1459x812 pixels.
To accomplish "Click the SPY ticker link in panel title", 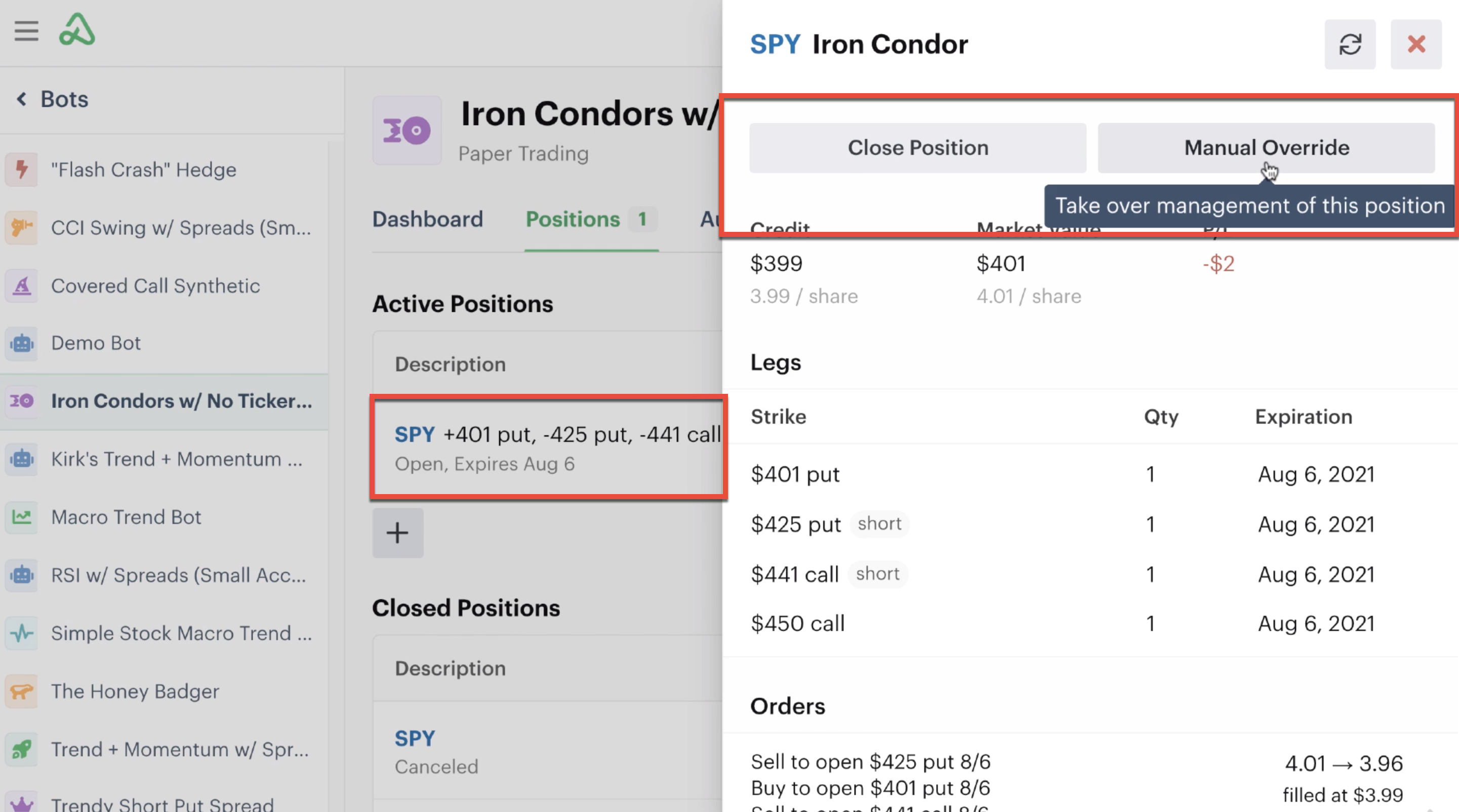I will coord(775,44).
